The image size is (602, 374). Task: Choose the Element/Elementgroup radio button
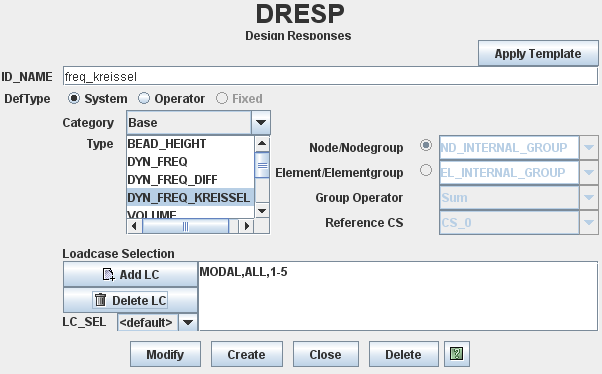425,170
